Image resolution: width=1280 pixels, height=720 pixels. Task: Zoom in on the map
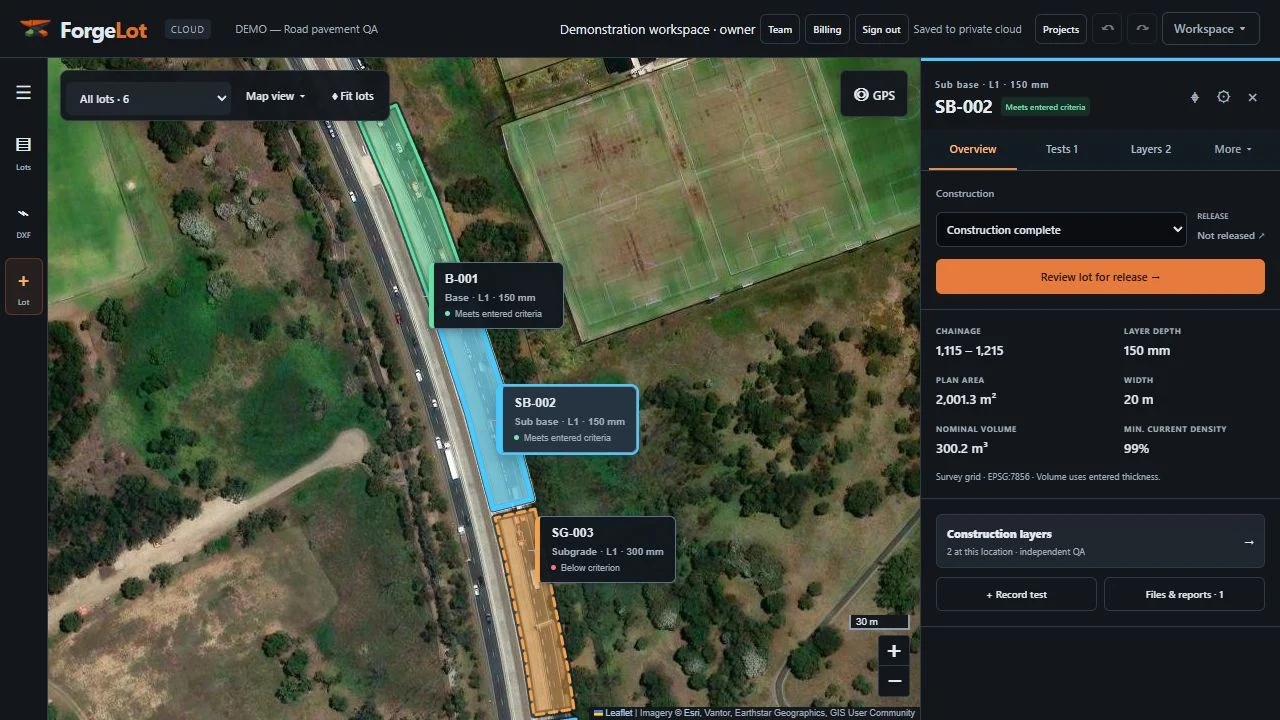click(894, 651)
